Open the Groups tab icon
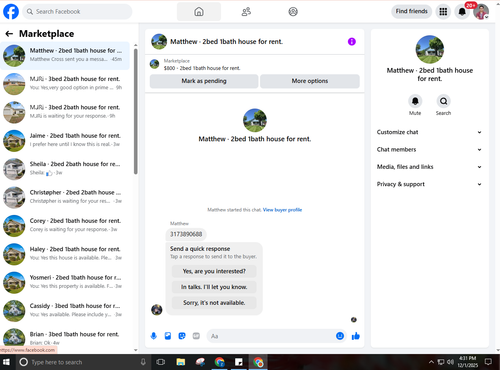This screenshot has height=370, width=500. [293, 12]
